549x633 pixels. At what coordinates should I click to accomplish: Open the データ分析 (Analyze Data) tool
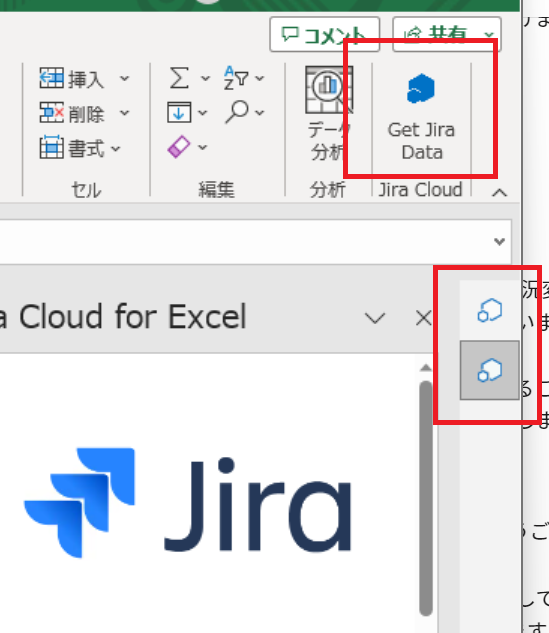329,114
